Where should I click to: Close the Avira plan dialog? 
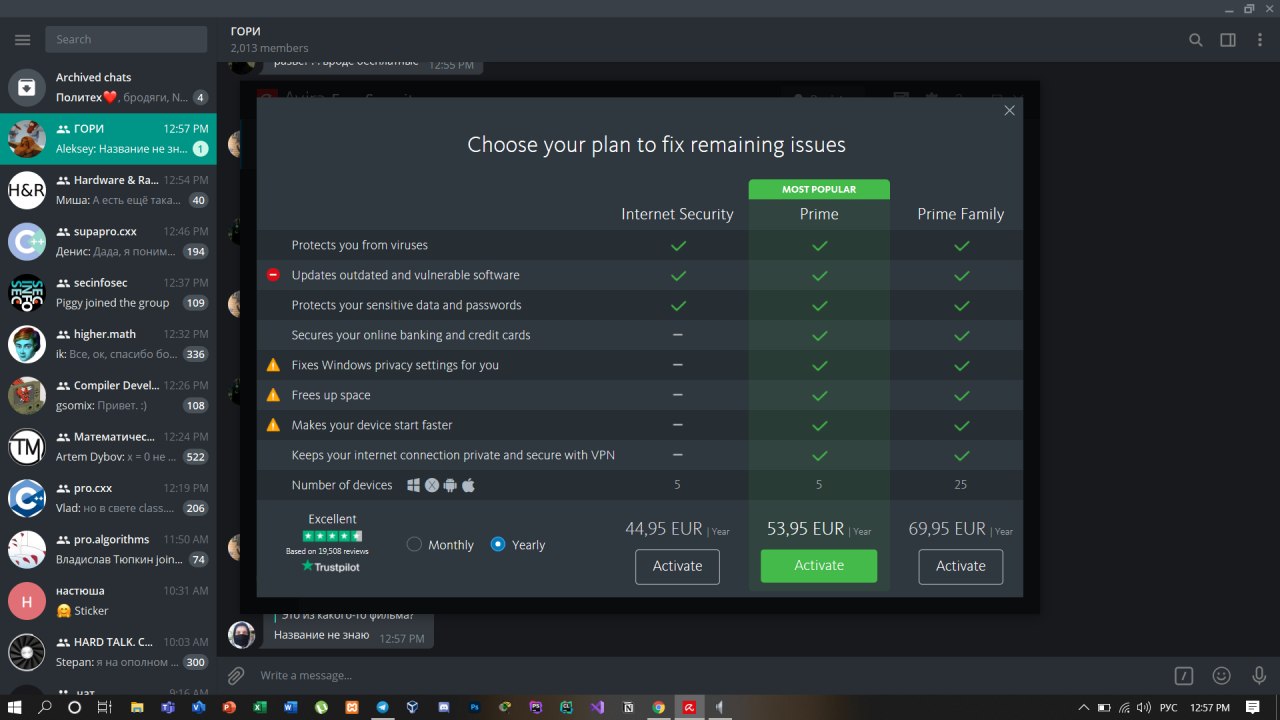1009,111
